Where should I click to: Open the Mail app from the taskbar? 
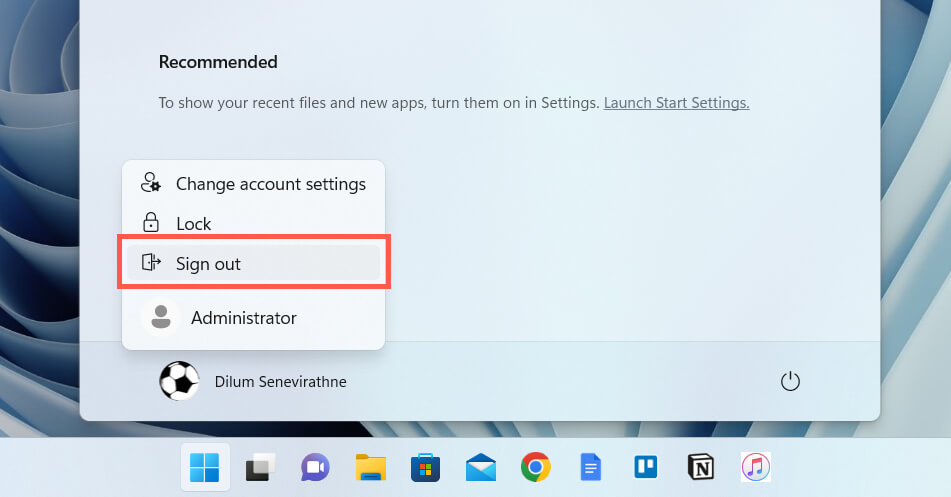click(480, 467)
